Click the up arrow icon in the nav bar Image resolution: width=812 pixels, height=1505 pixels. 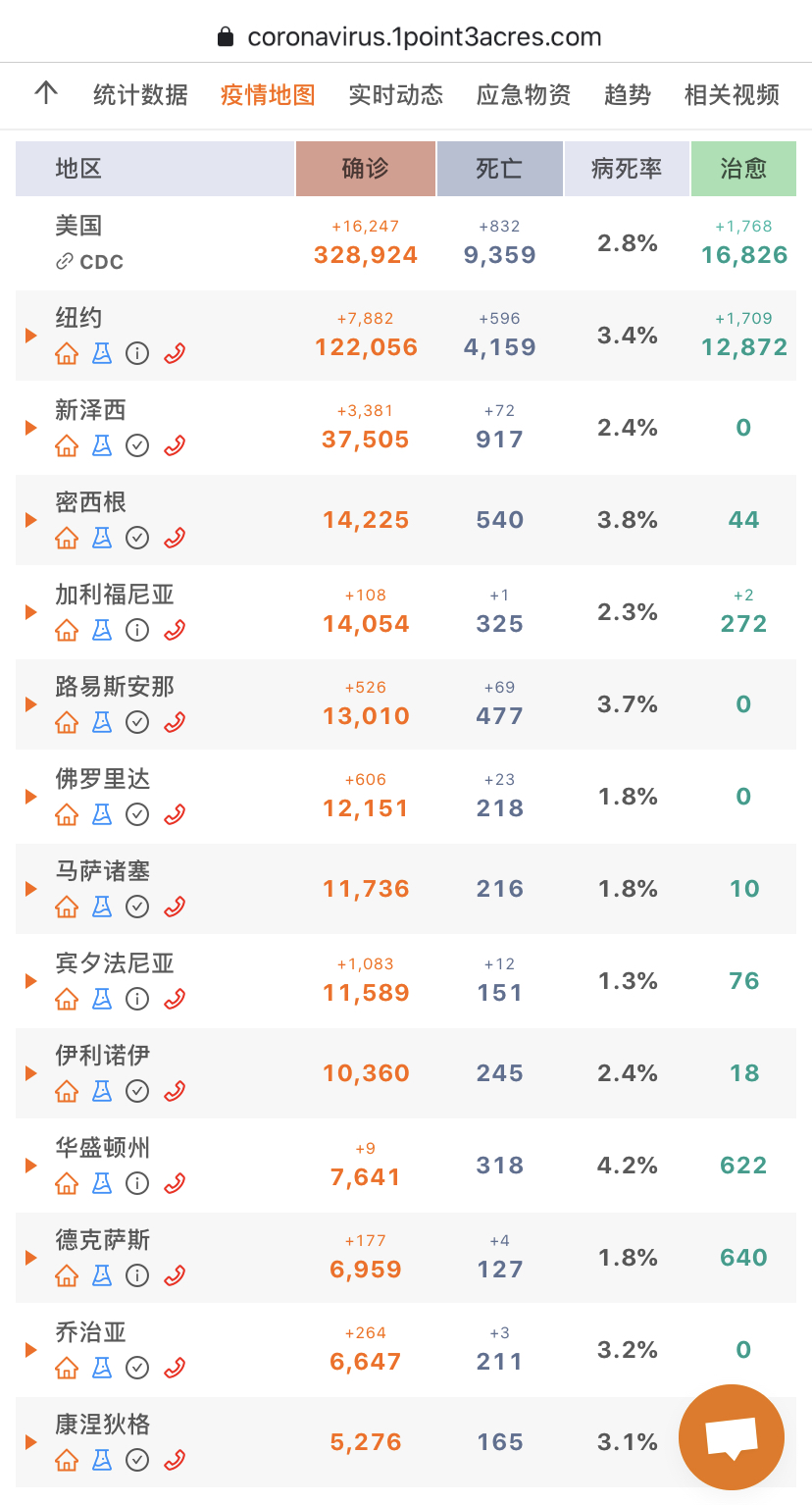click(x=46, y=93)
